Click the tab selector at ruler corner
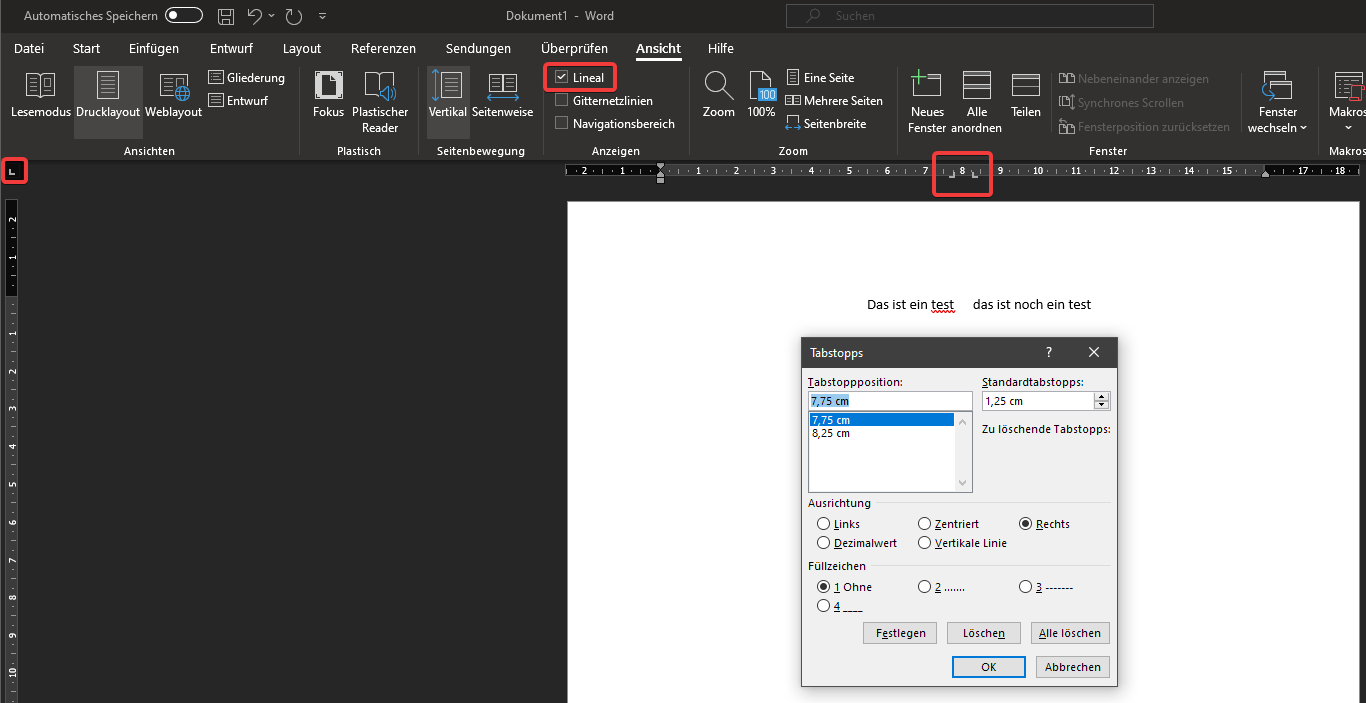1366x703 pixels. tap(13, 172)
